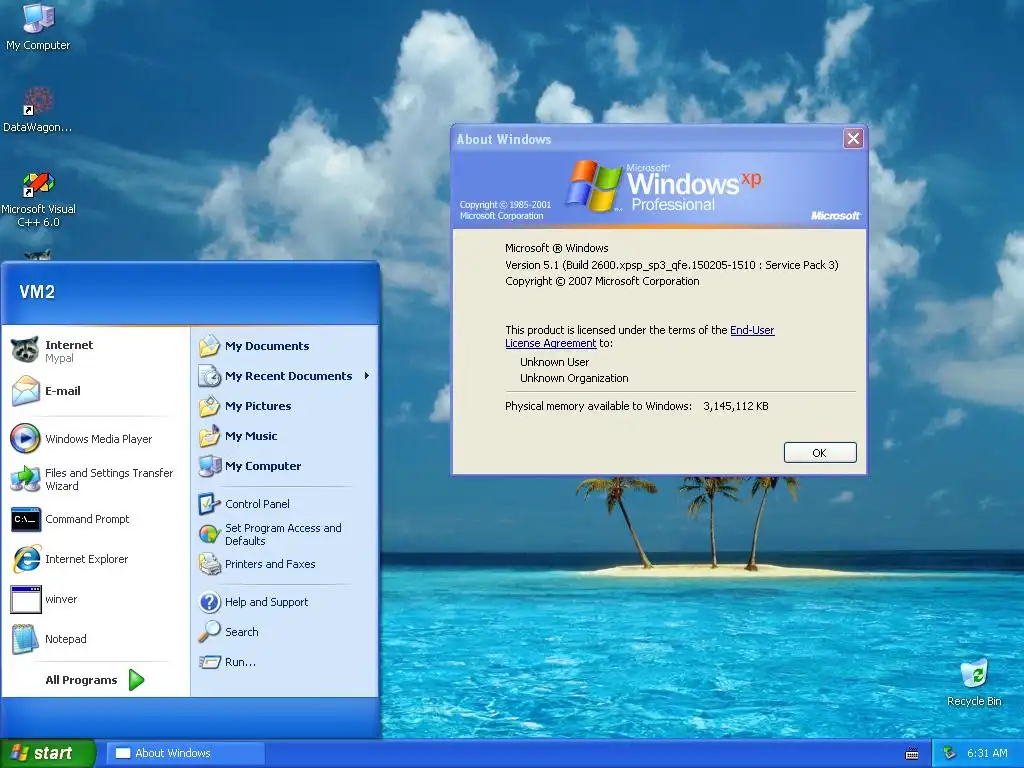
Task: Click the Unknown Organization text
Action: pyautogui.click(x=574, y=378)
